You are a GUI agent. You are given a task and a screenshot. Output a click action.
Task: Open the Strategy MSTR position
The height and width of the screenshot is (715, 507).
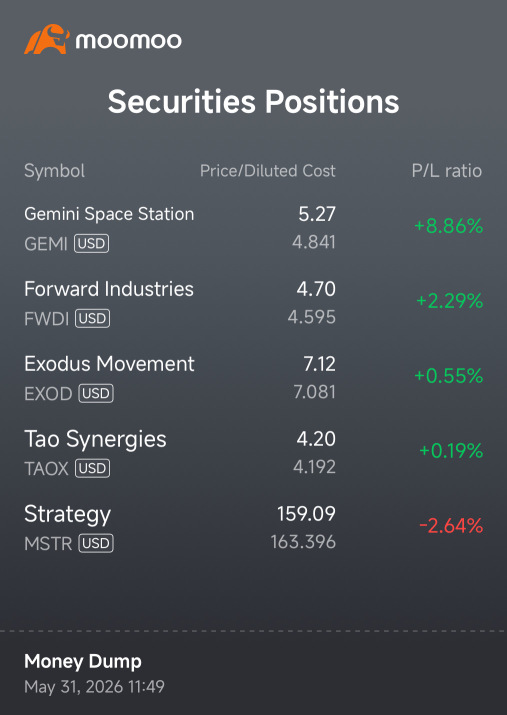[254, 527]
